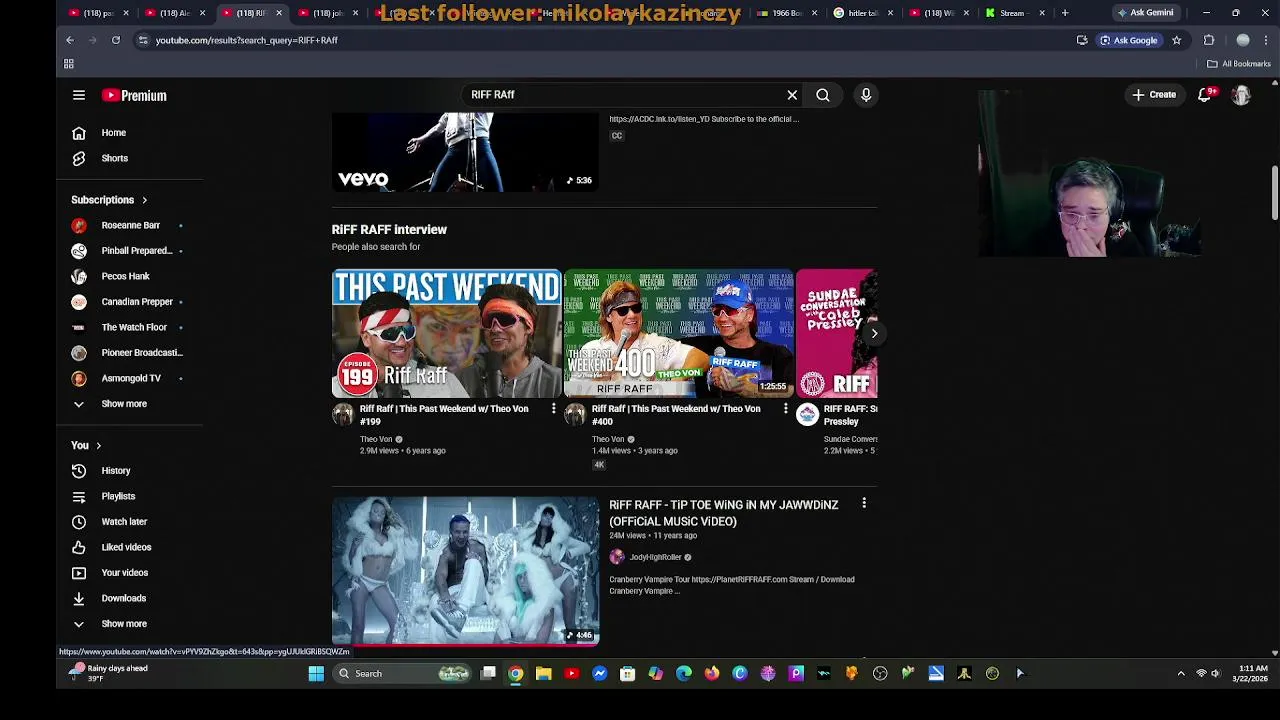Screen dimensions: 1280x720
Task: Bookmark this page with the star
Action: (x=1177, y=40)
